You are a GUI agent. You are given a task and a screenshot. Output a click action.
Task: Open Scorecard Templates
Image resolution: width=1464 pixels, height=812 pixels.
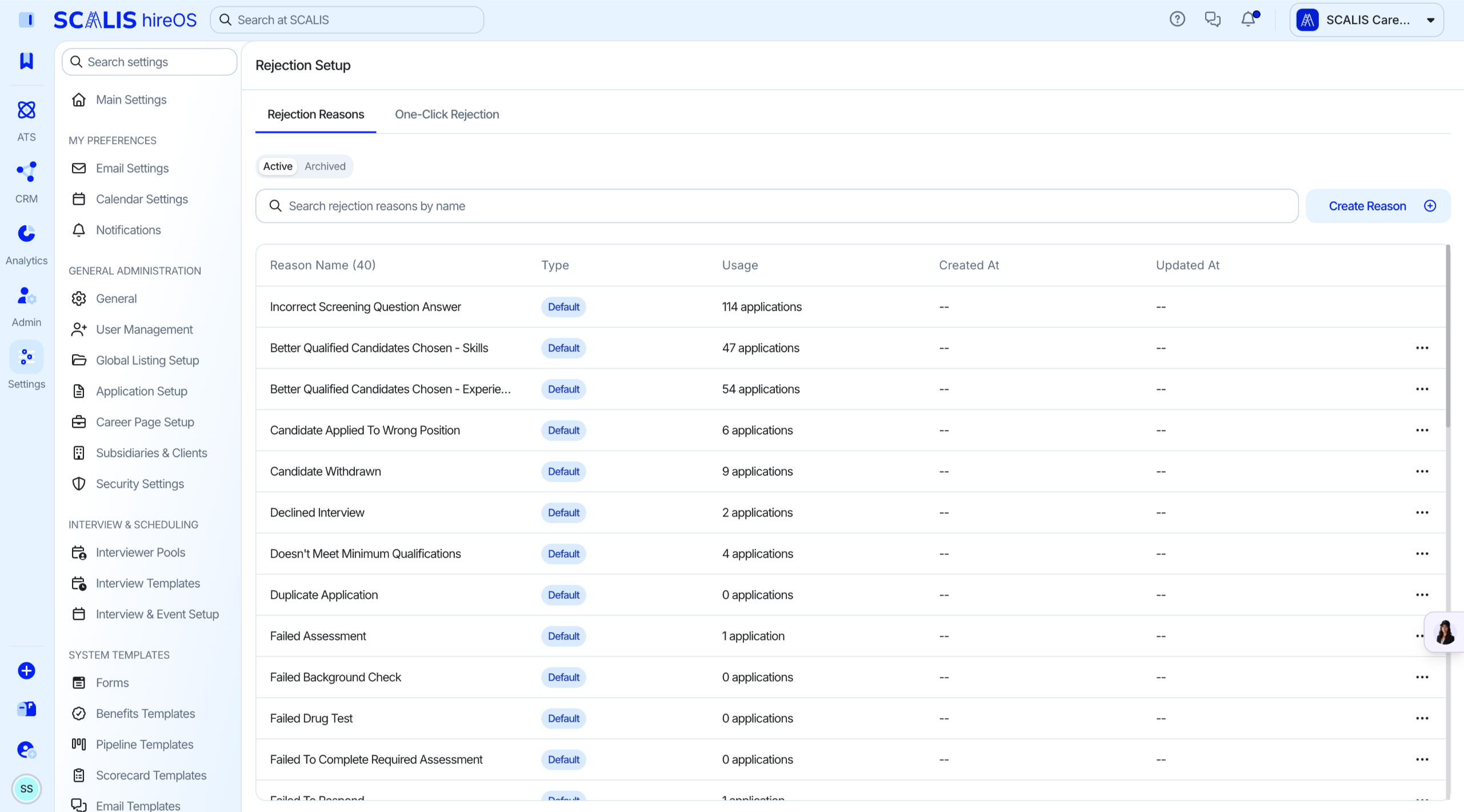click(x=151, y=775)
